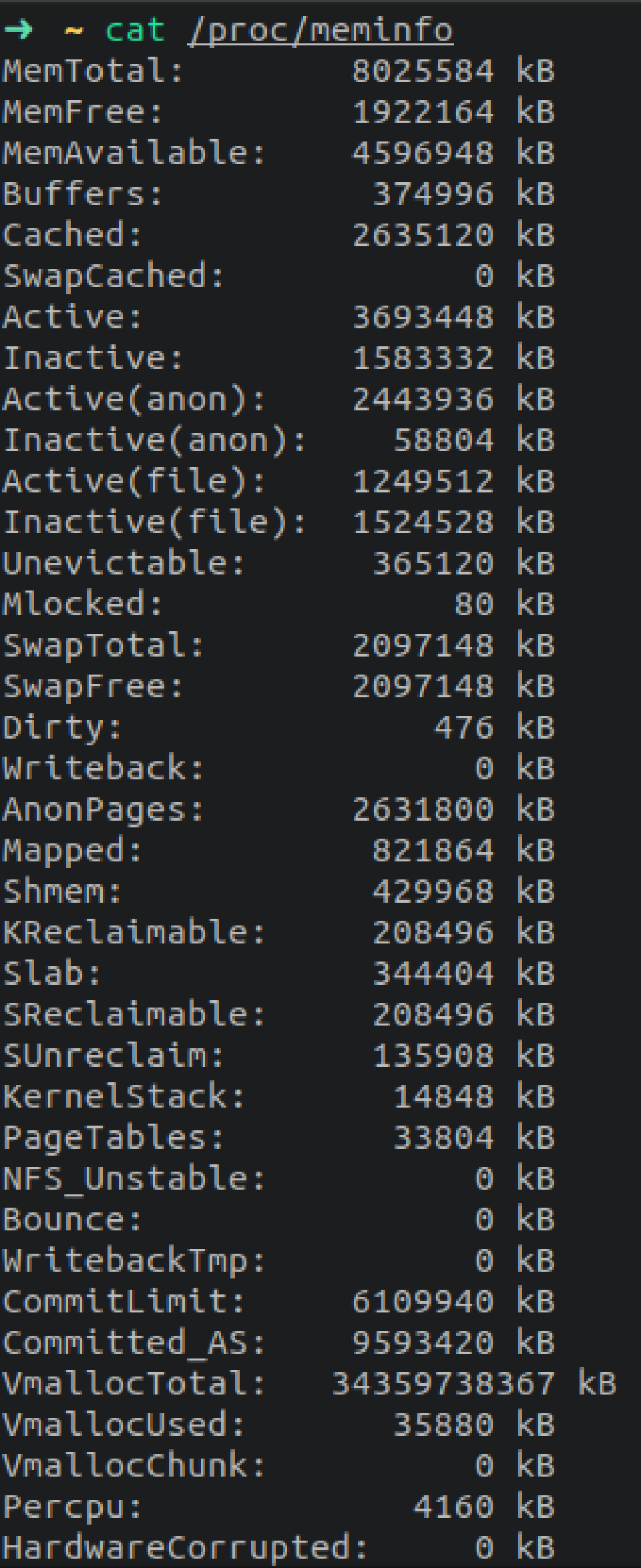
Task: Click the MemFree label
Action: (x=83, y=112)
